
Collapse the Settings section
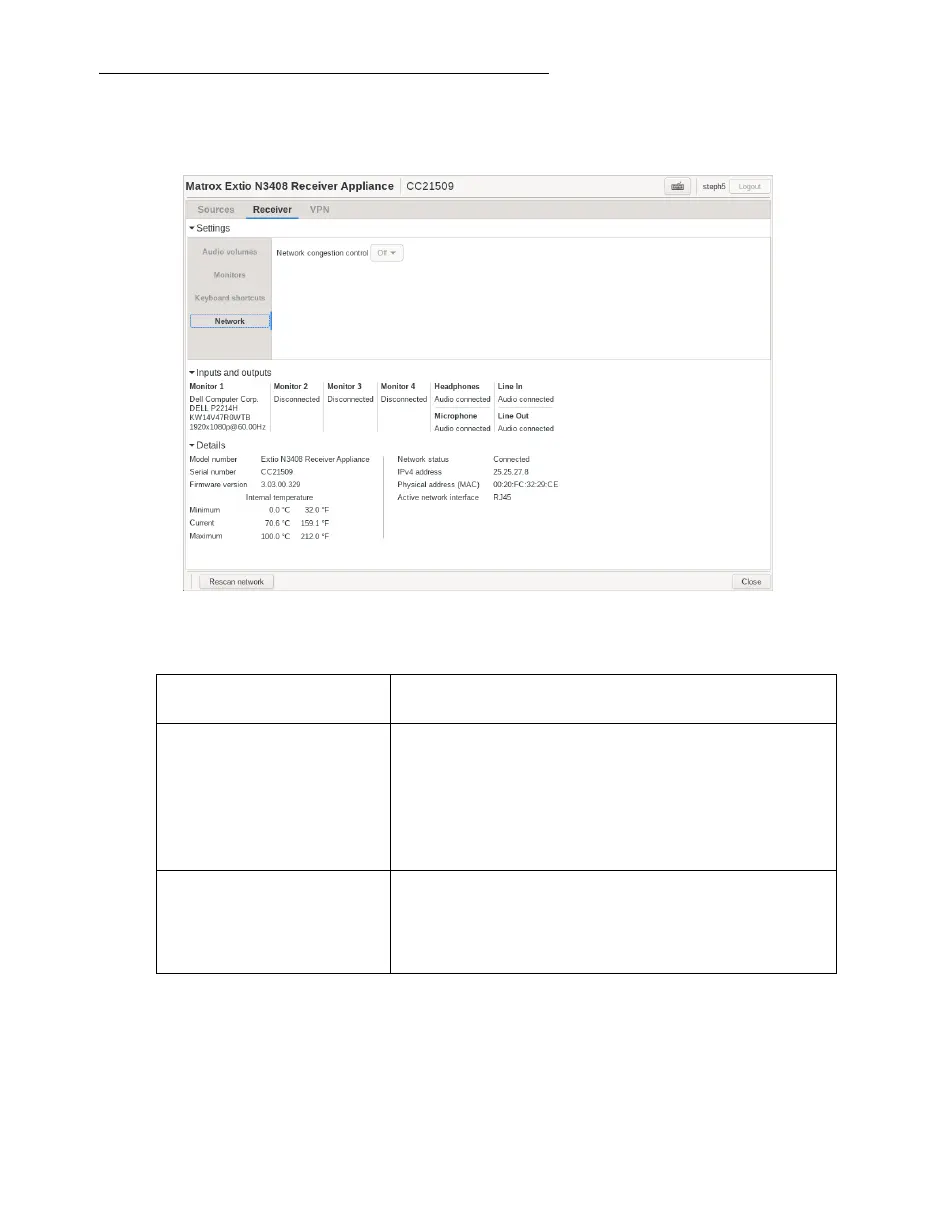coord(210,228)
